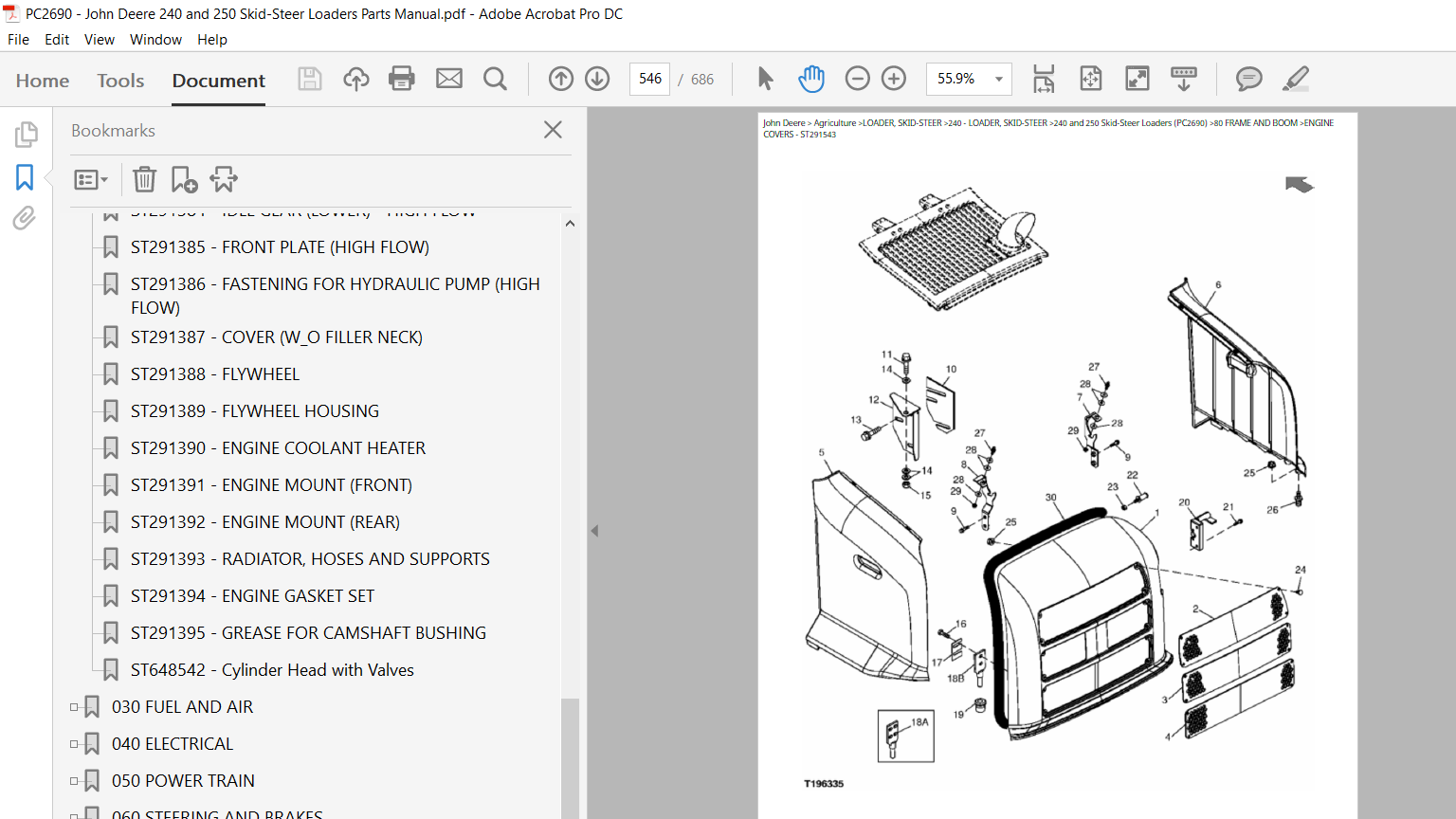The height and width of the screenshot is (819, 1456).
Task: Select the highlight pen tool
Action: click(1296, 79)
